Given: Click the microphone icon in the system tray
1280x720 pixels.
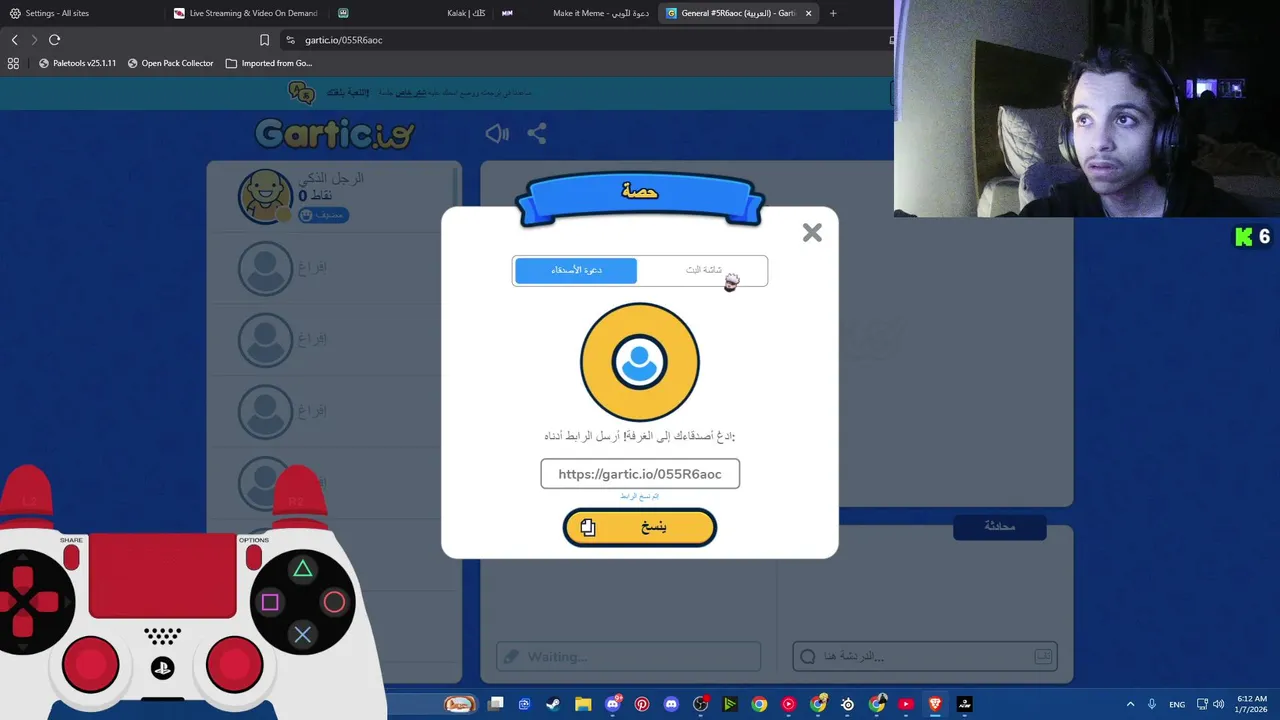Looking at the screenshot, I should pyautogui.click(x=1152, y=704).
